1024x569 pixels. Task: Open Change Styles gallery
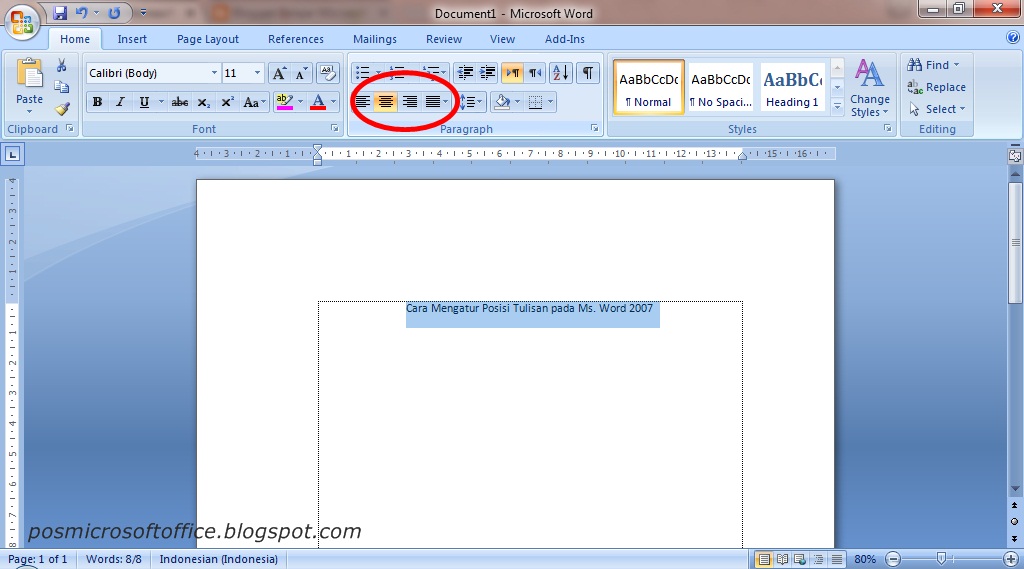(x=870, y=88)
